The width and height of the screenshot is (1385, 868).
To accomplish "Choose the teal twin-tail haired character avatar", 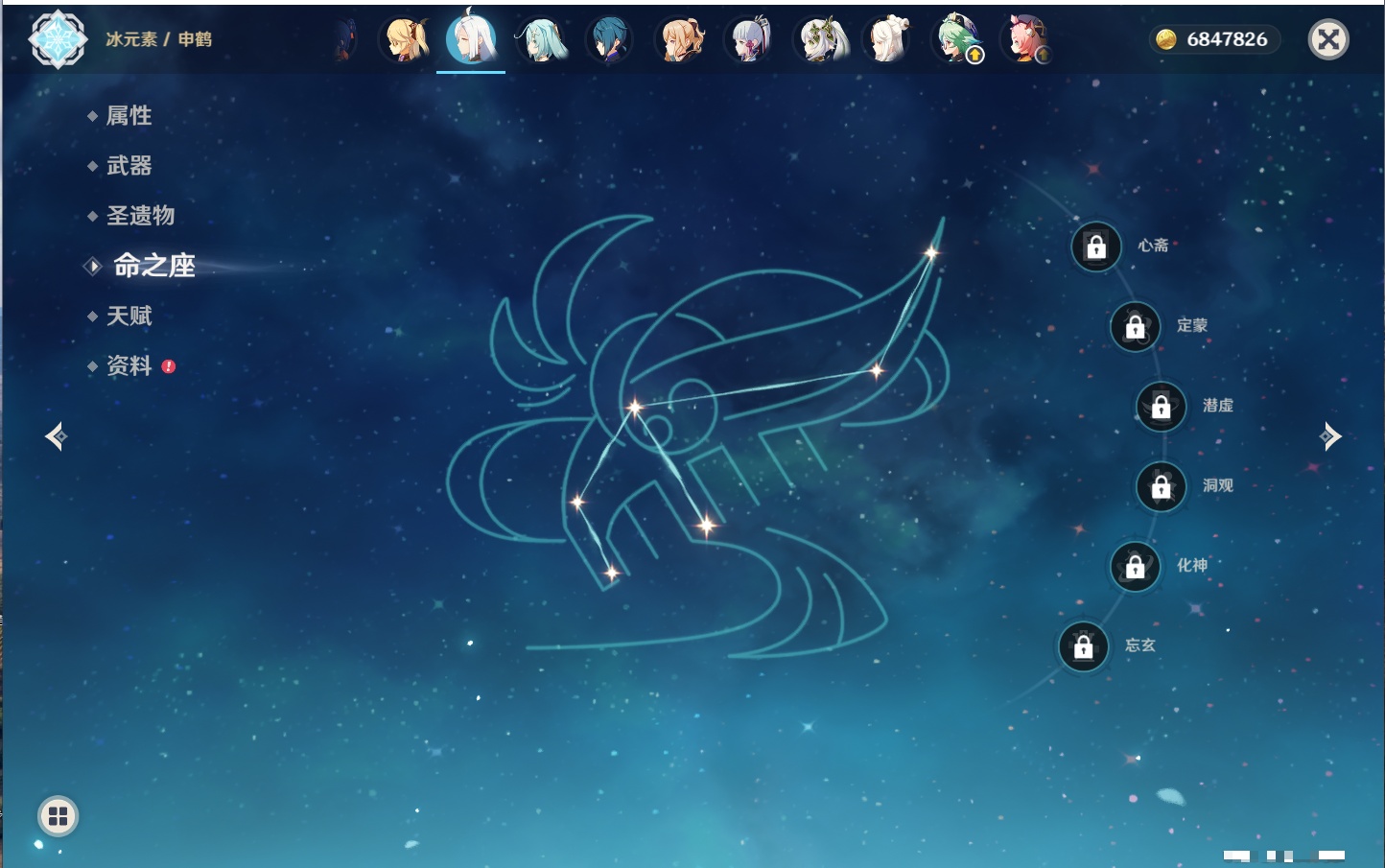I will point(542,39).
